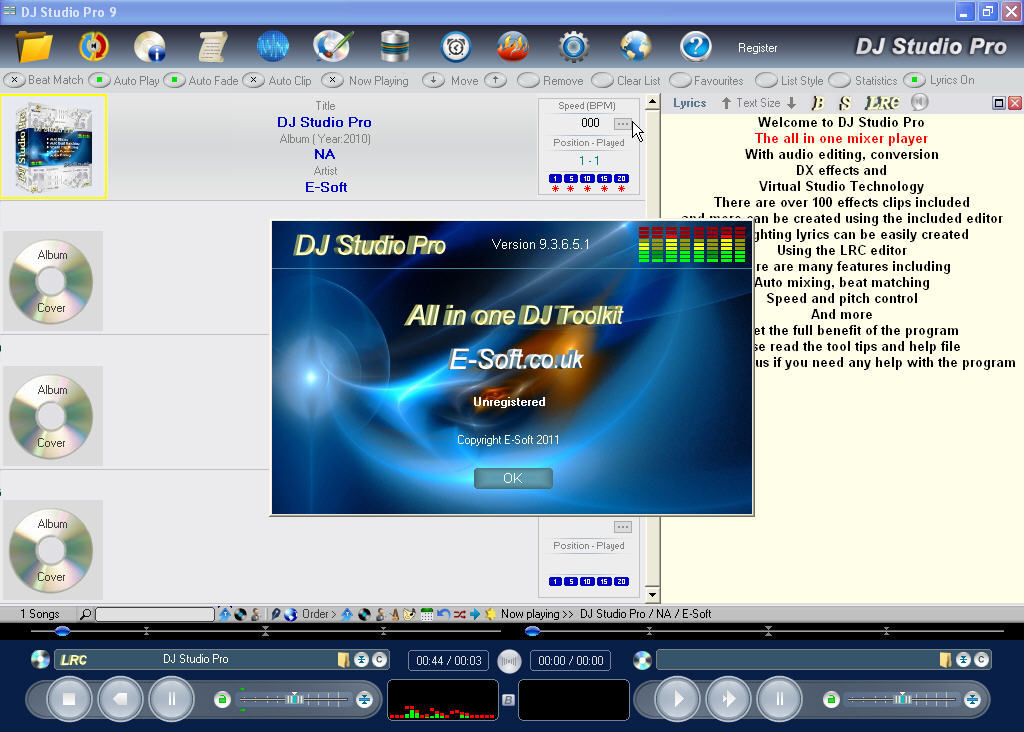Stop playback on left deck
This screenshot has height=732, width=1024.
click(x=69, y=699)
